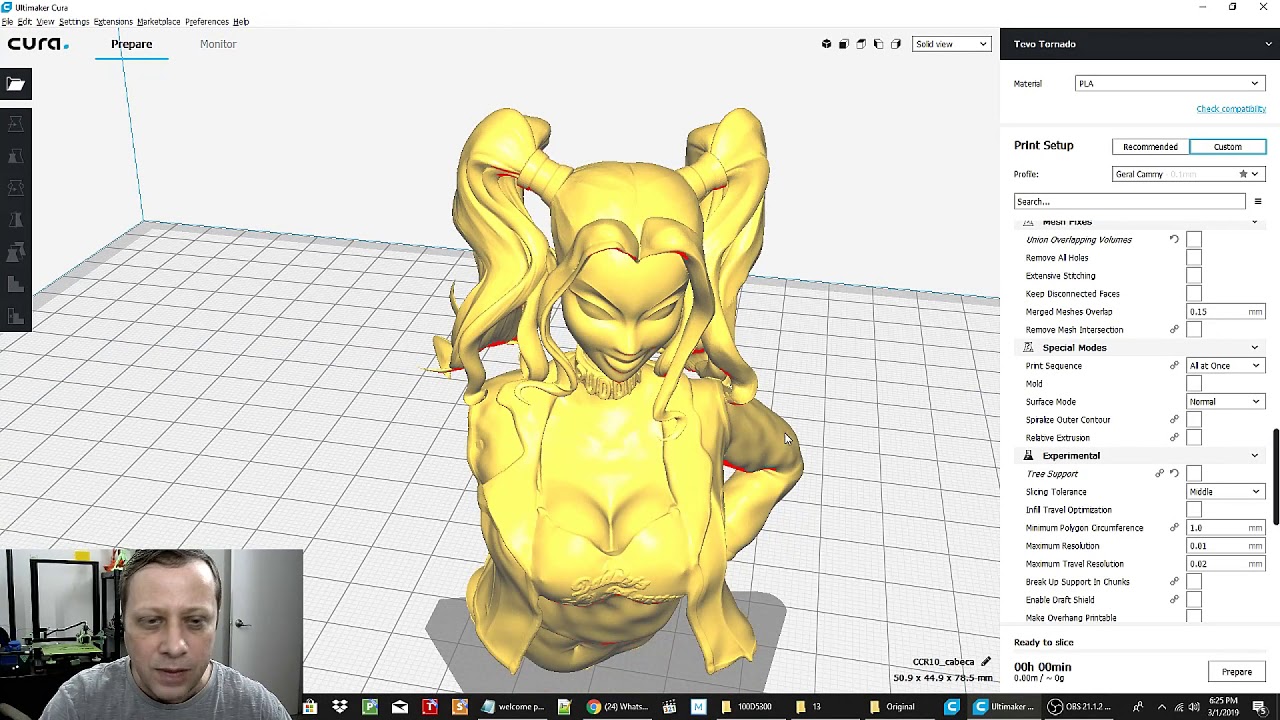
Task: Open Windows action center notifications icon
Action: click(x=1259, y=707)
